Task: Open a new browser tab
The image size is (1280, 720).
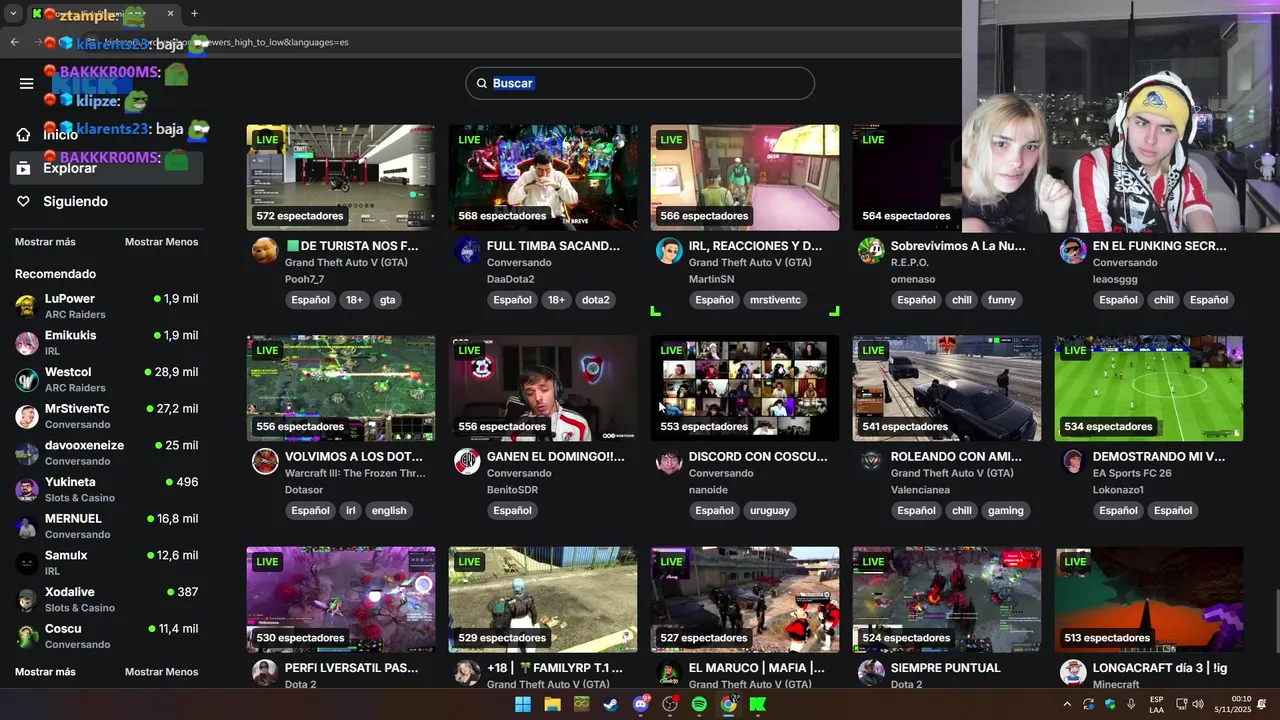Action: (194, 14)
